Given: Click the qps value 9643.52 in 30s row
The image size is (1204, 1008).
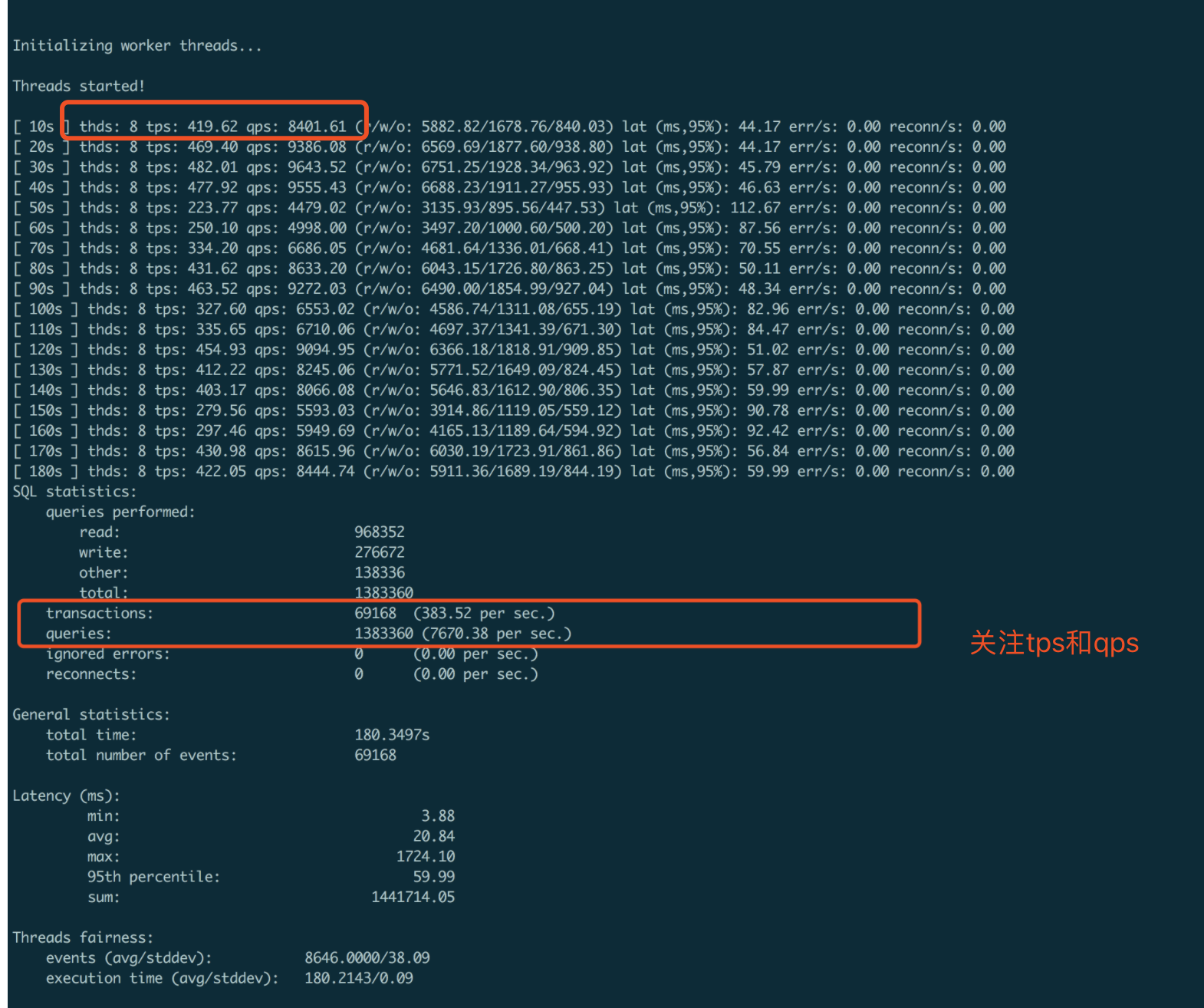Looking at the screenshot, I should [x=317, y=167].
